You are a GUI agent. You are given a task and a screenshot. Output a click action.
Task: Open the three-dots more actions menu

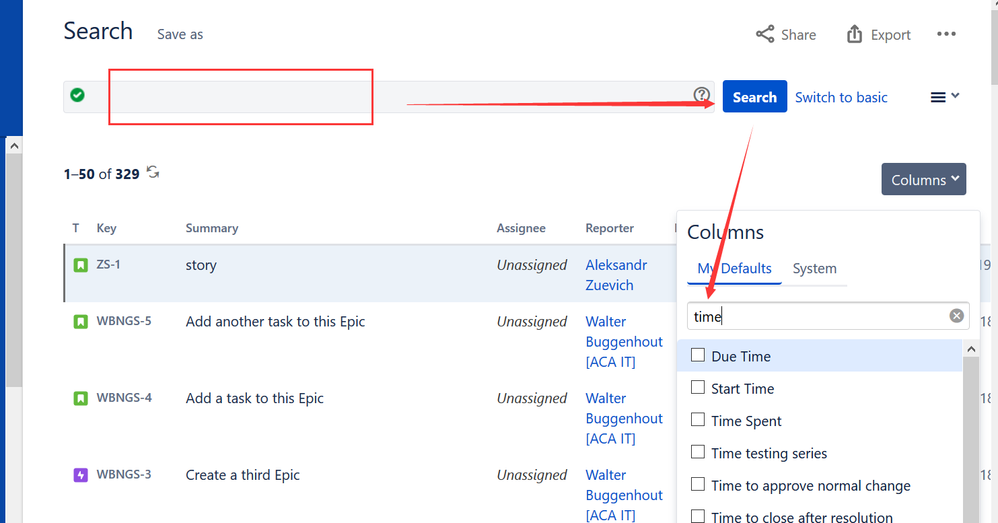[x=946, y=34]
